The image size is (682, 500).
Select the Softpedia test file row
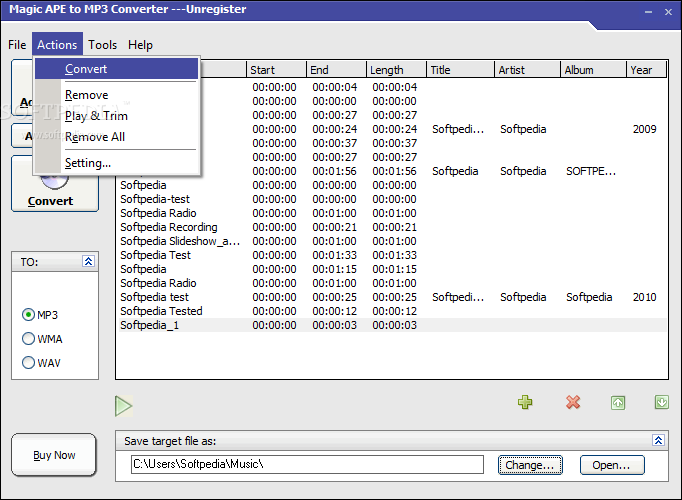(392, 297)
